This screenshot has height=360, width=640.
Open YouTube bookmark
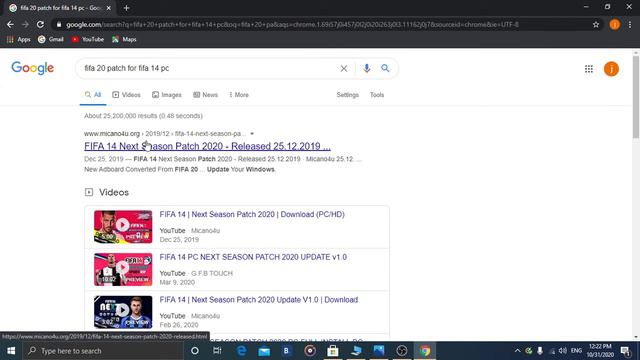click(88, 39)
